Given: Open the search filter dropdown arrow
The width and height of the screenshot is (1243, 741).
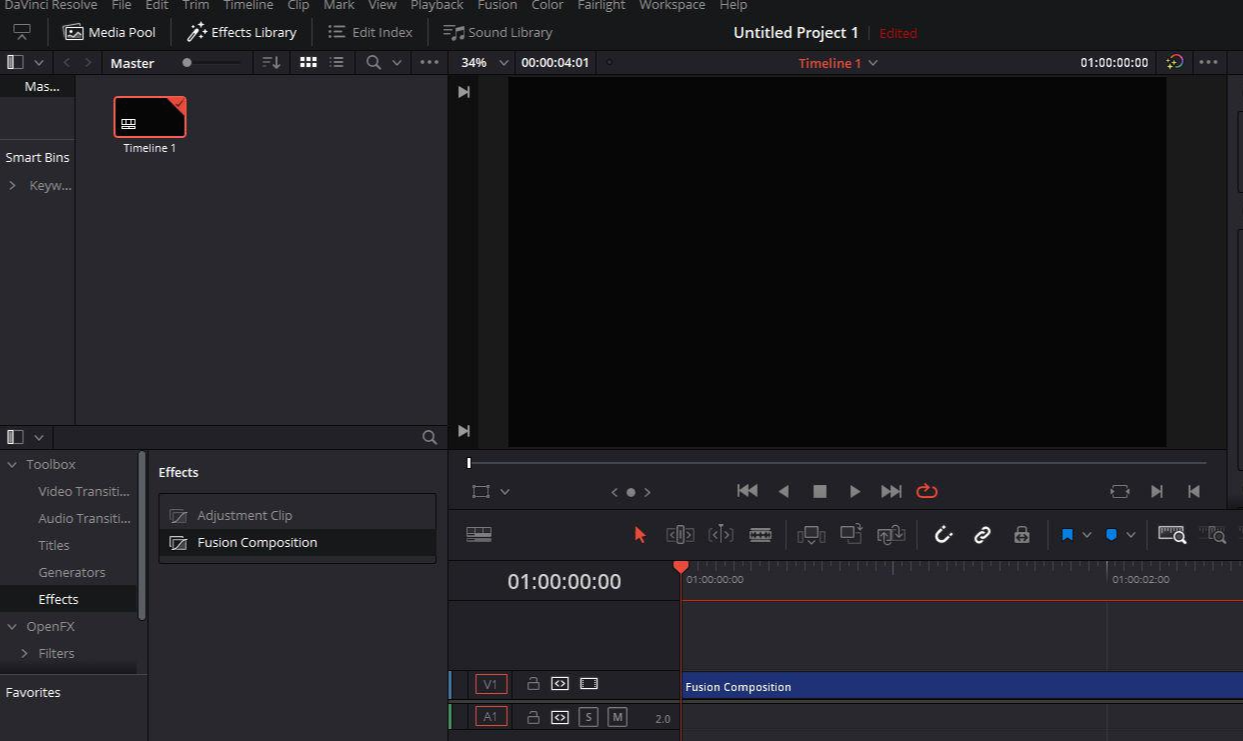Looking at the screenshot, I should (396, 62).
